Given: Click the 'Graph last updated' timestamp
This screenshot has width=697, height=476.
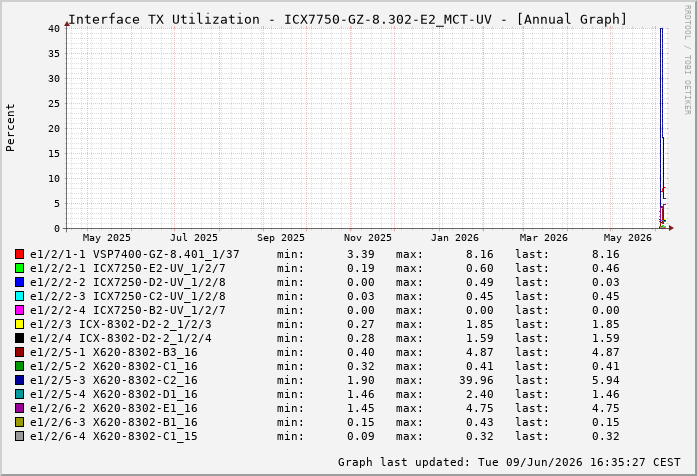Looking at the screenshot, I should (x=509, y=462).
